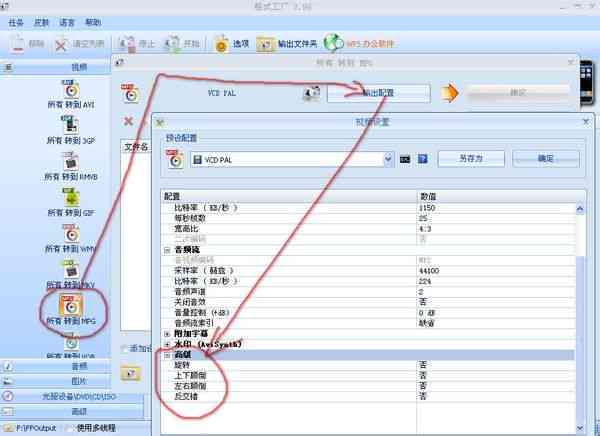
Task: Select 所有 转到 3GP in sidebar
Action: coord(71,130)
